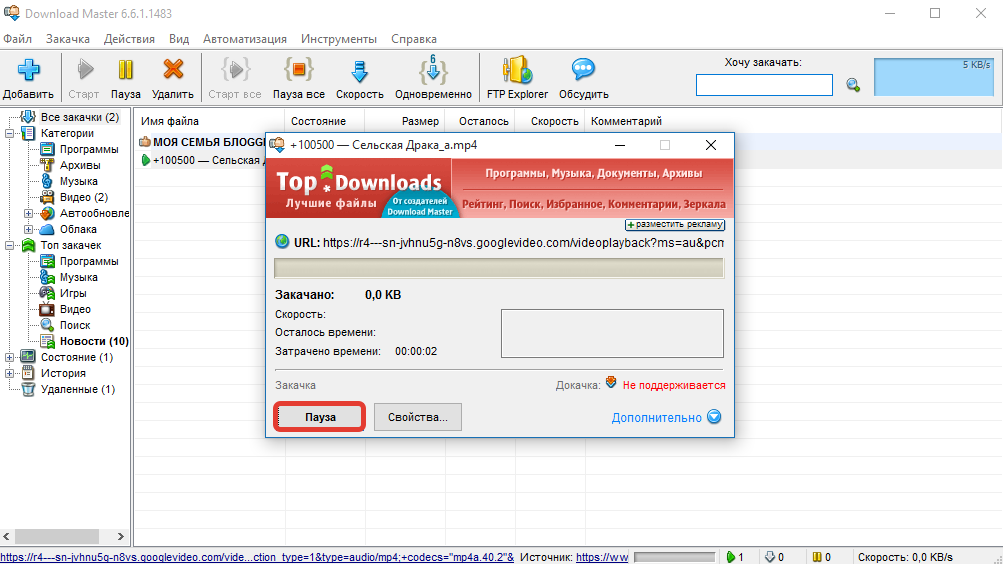1003x564 pixels.
Task: Click the yellow paused downloads status icon
Action: click(x=817, y=557)
